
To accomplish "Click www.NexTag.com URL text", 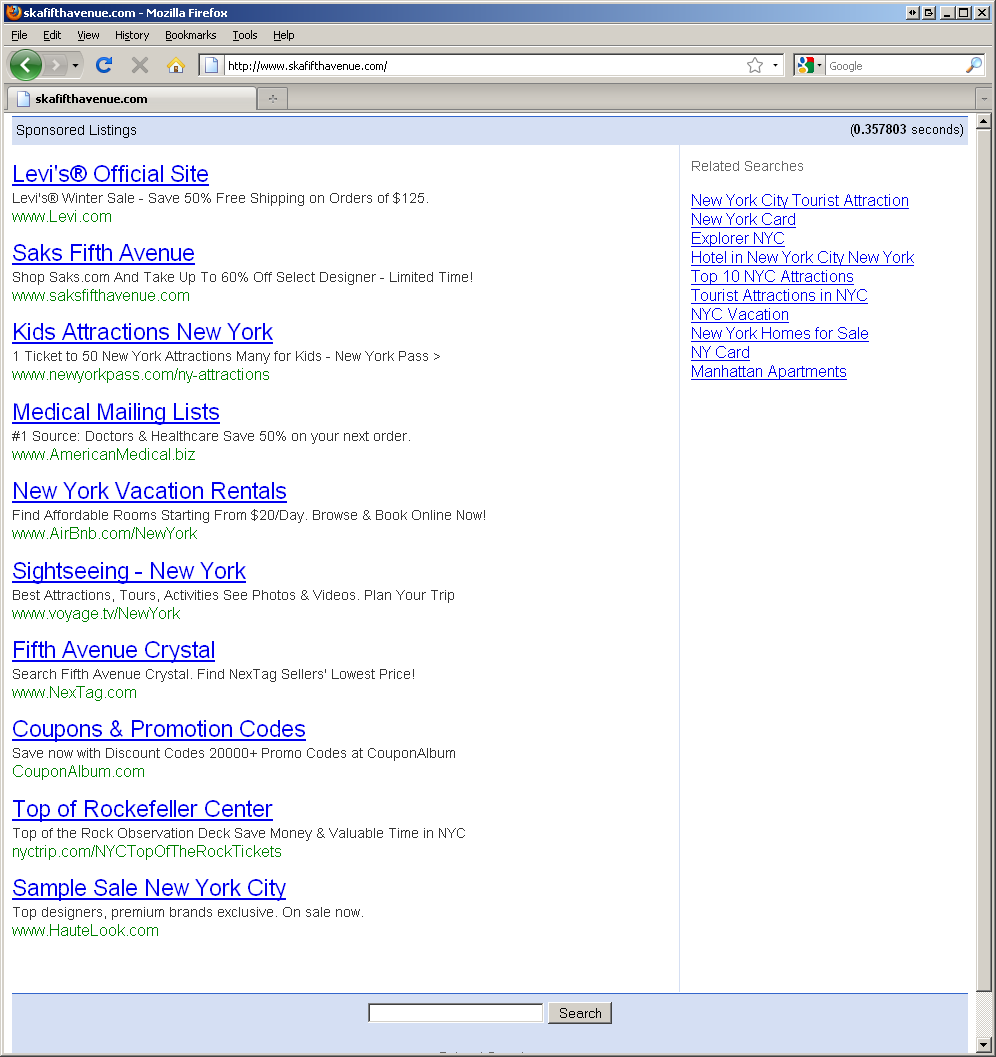I will 74,692.
